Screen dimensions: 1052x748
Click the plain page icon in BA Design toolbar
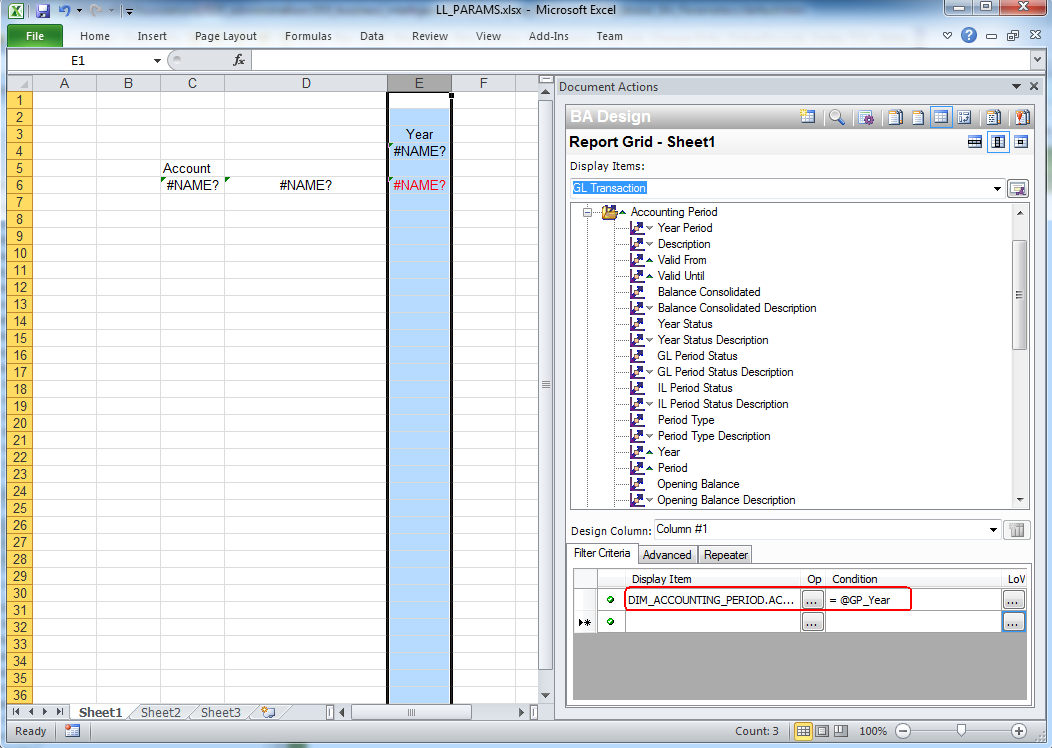pos(918,117)
